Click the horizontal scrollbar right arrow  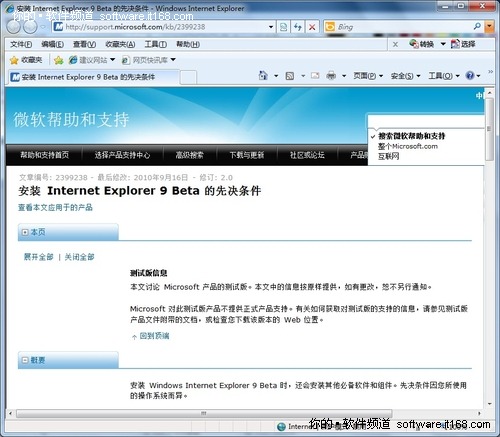tap(479, 413)
